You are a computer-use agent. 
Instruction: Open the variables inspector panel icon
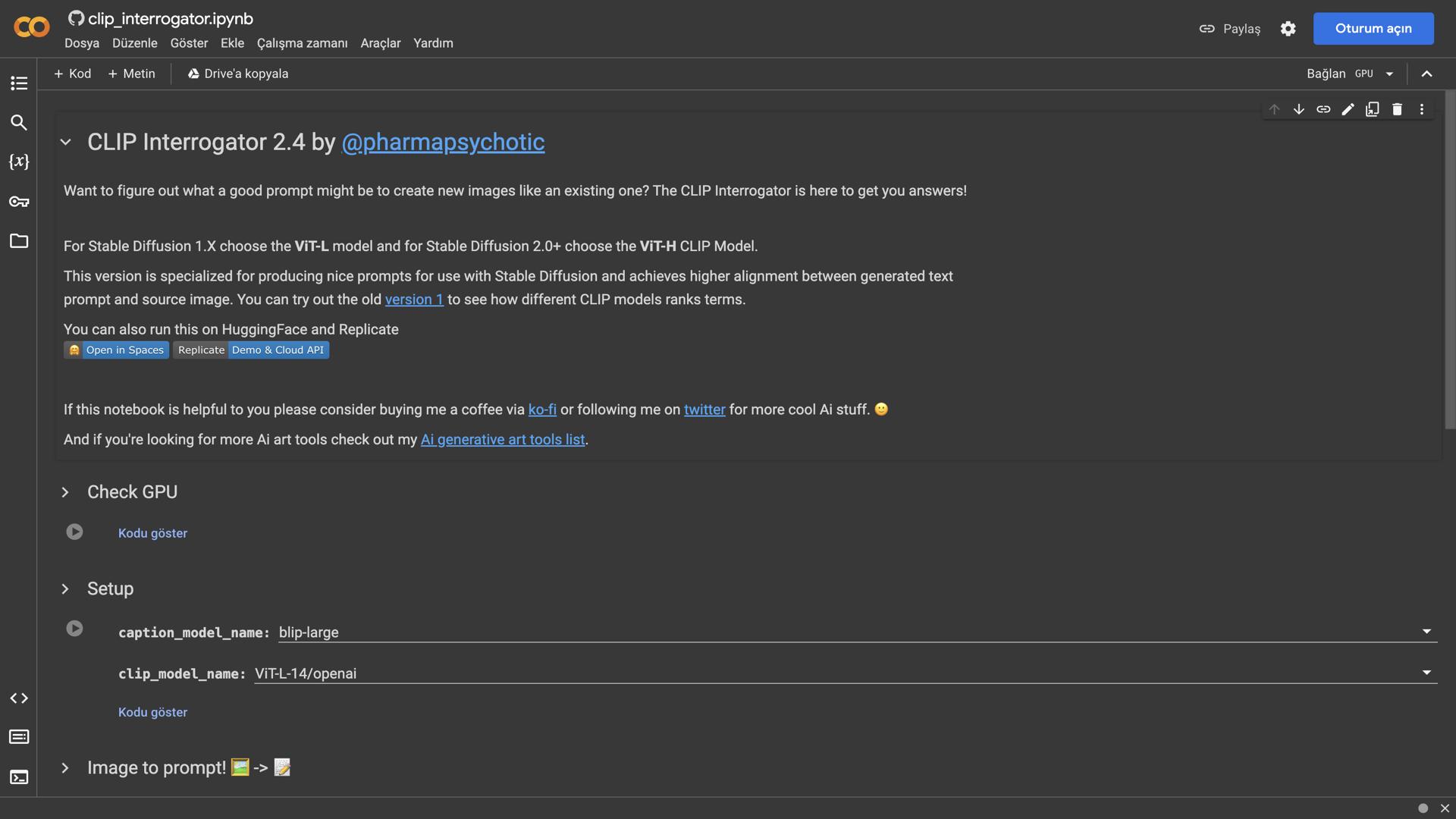point(19,162)
